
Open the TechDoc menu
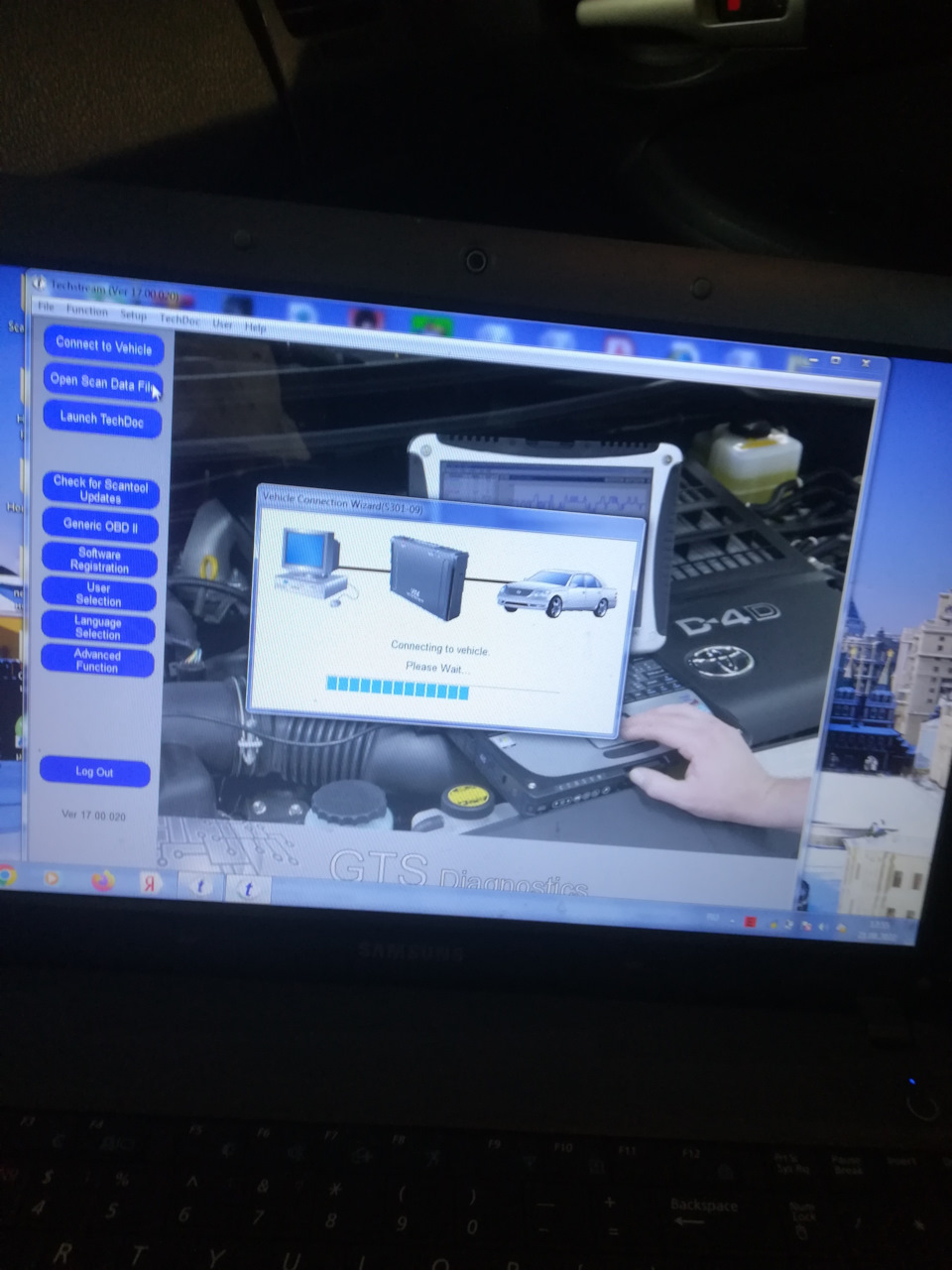click(x=179, y=319)
